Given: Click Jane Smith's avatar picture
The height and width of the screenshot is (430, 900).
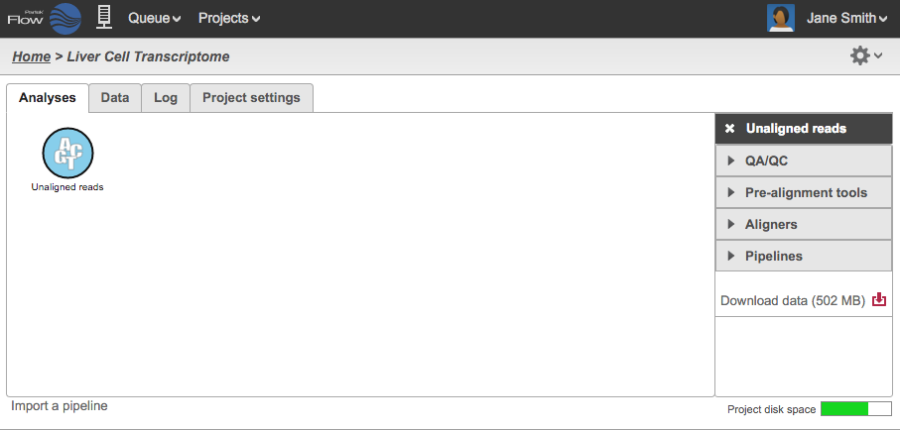Looking at the screenshot, I should point(781,18).
